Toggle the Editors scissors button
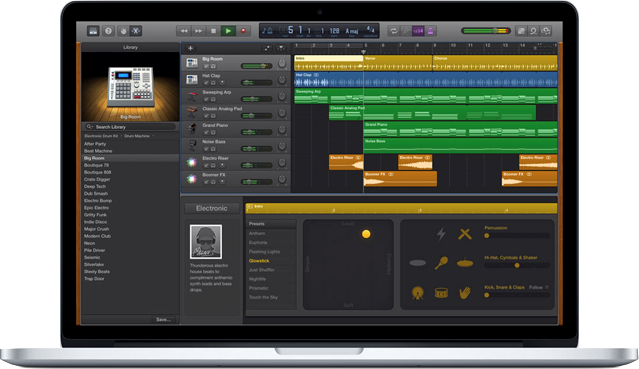639x369 pixels. [x=136, y=31]
